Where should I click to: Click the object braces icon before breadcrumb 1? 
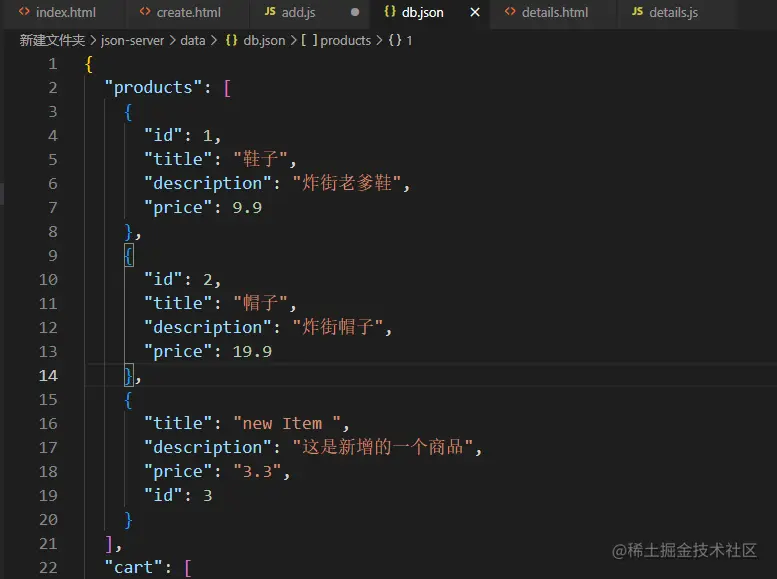click(x=395, y=40)
